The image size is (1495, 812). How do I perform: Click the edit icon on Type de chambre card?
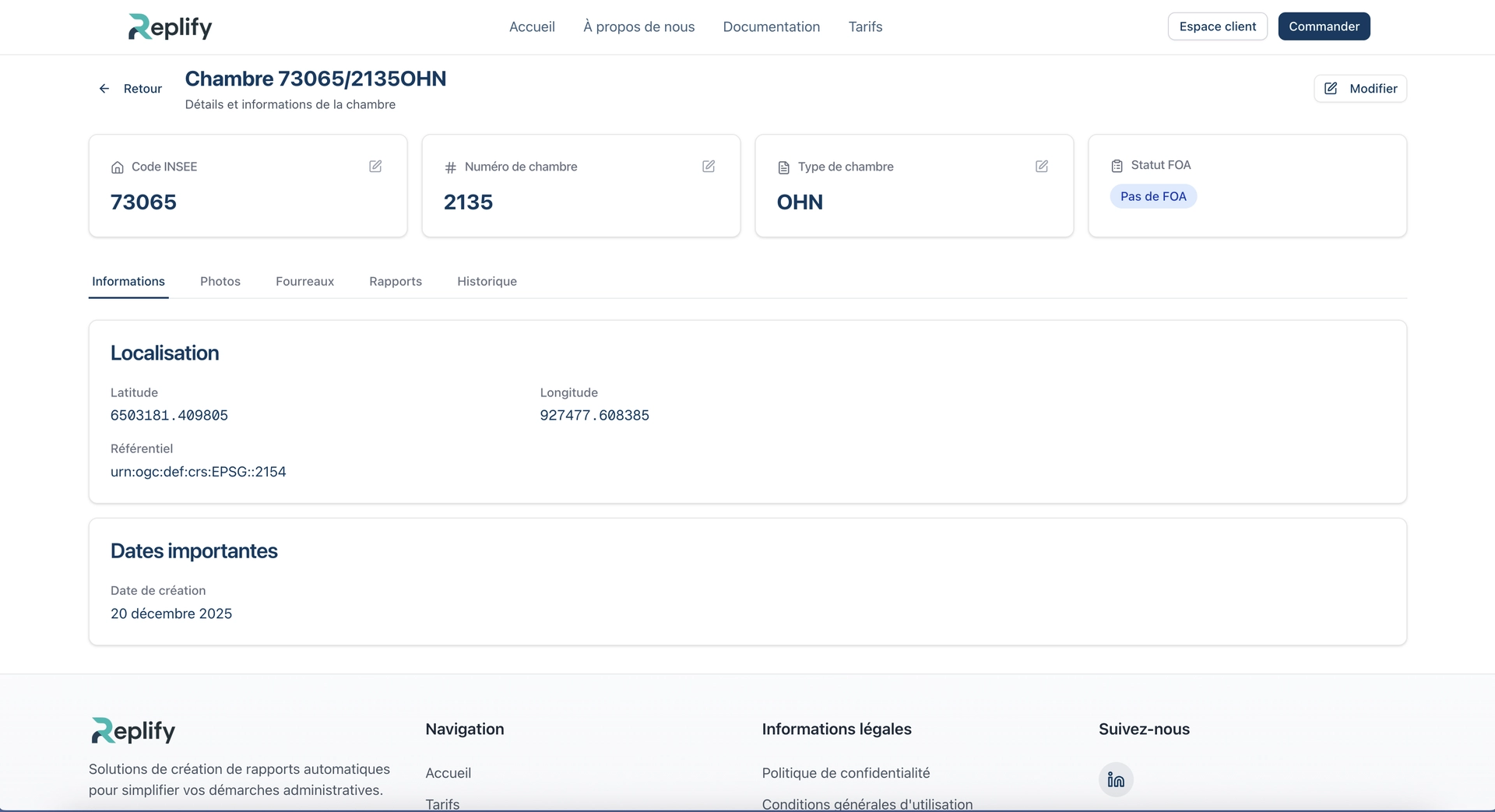pos(1042,167)
